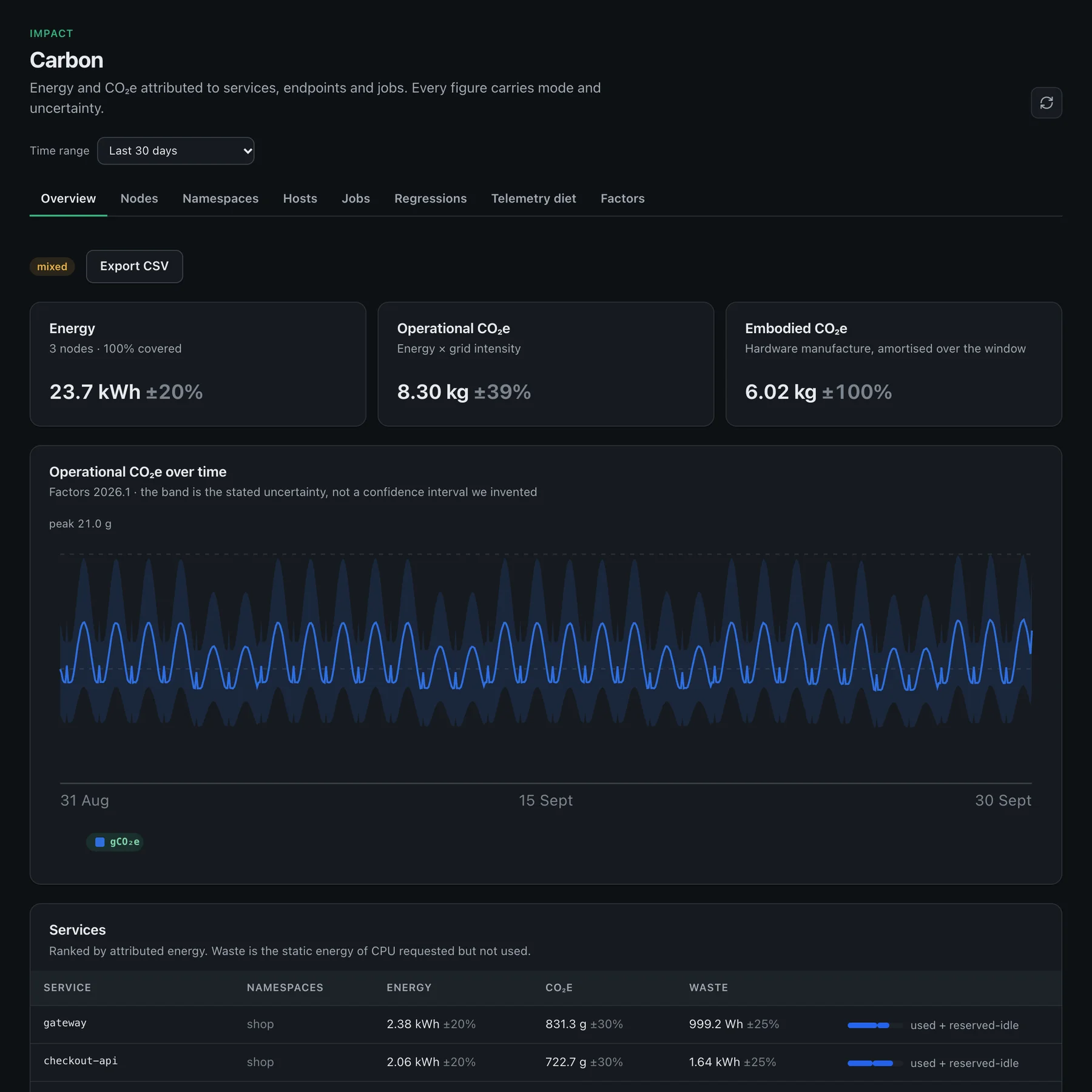Click the checkout-api waste progress bar

[x=874, y=1063]
